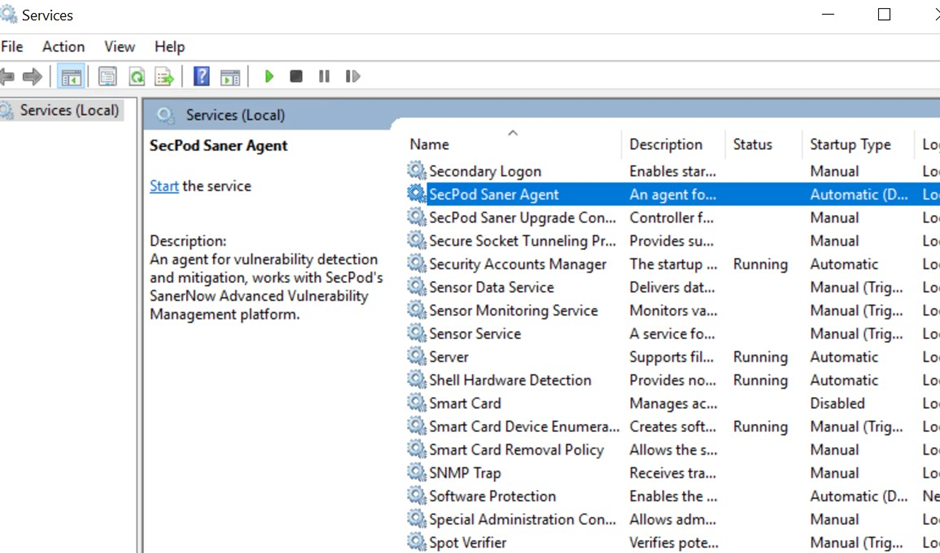Viewport: 940px width, 553px height.
Task: Sort by the Startup Type column header
Action: tap(850, 145)
